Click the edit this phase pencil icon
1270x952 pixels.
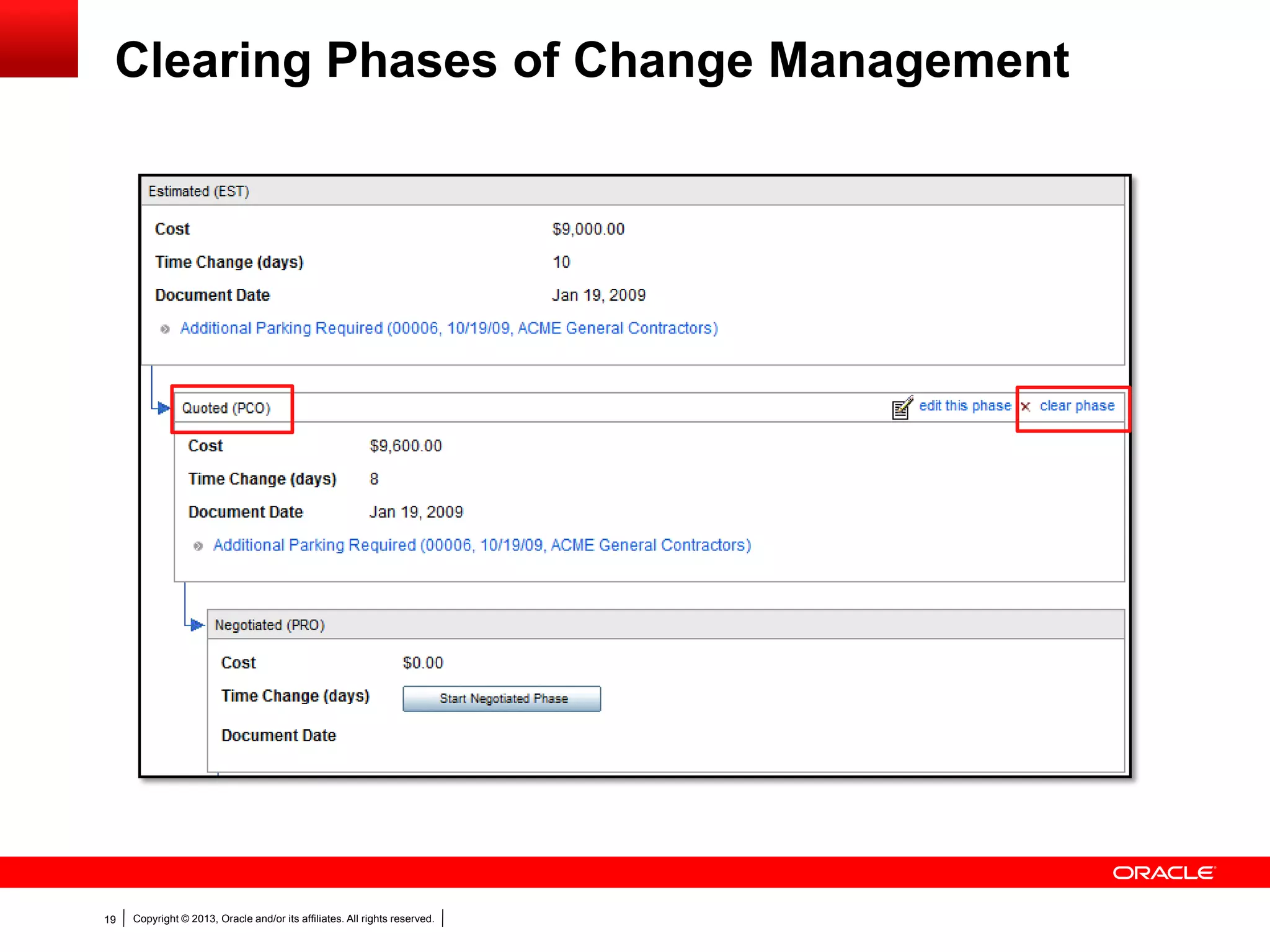pyautogui.click(x=902, y=407)
